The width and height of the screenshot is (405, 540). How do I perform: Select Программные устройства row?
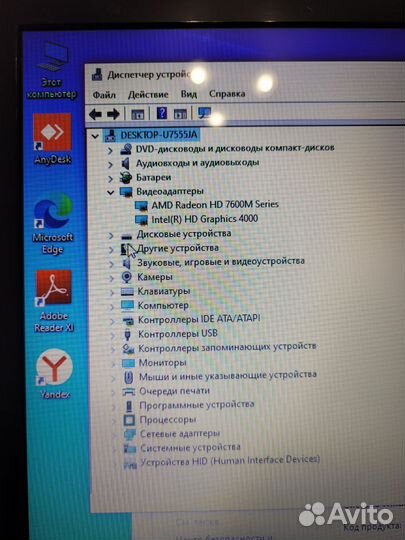coord(197,405)
